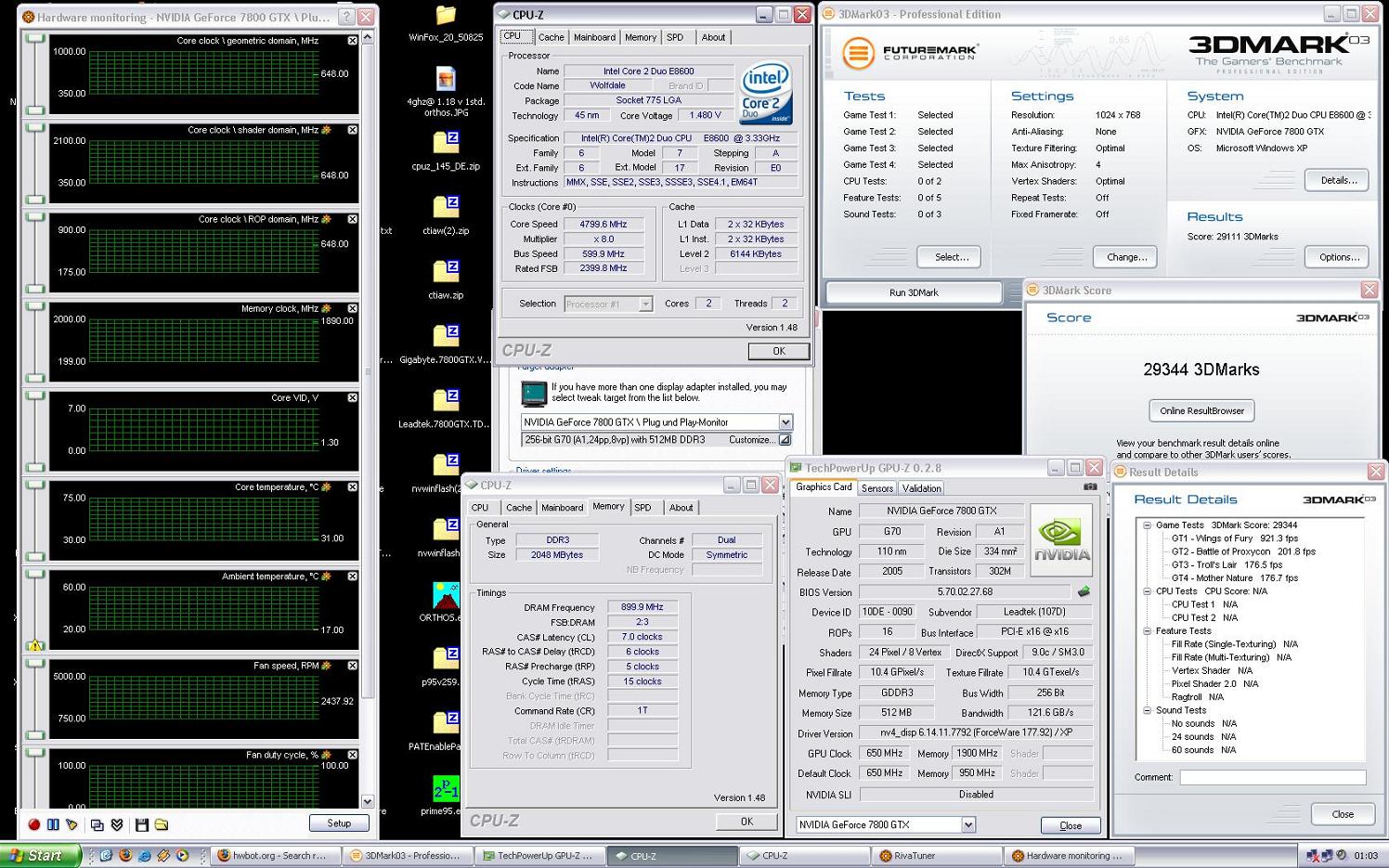Open log file with the folder icon
Screen dimensions: 1389x868
click(162, 824)
